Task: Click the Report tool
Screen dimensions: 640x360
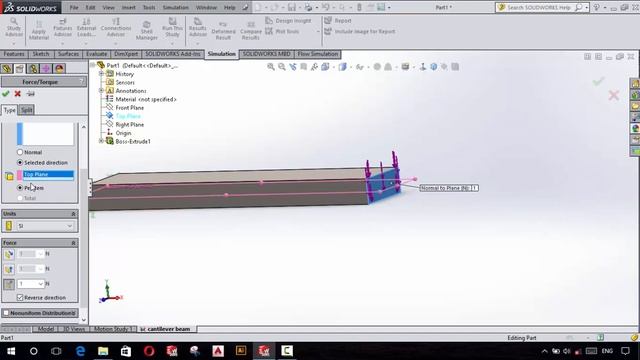Action: click(338, 20)
